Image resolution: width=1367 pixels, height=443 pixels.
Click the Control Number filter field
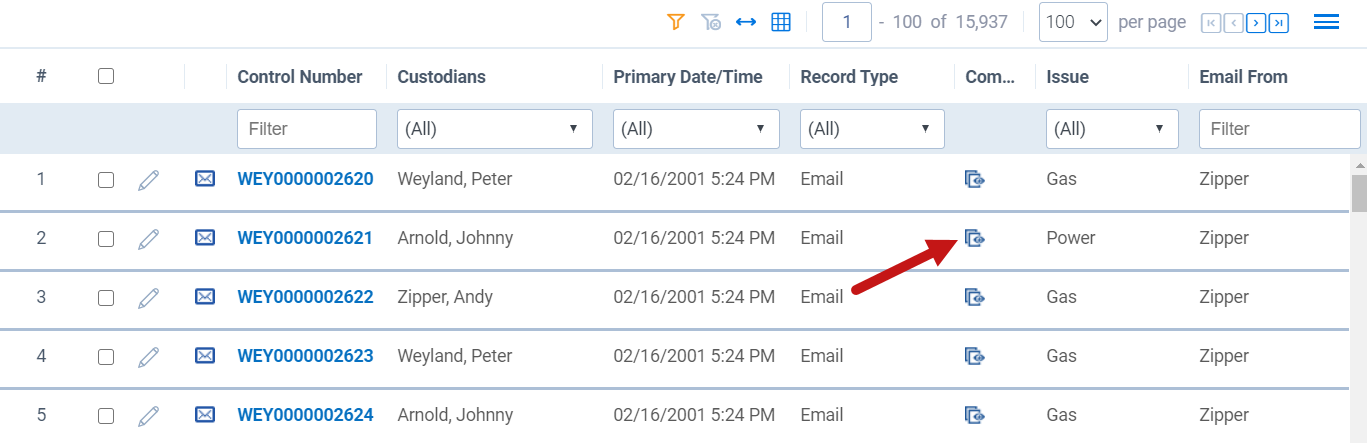point(307,129)
